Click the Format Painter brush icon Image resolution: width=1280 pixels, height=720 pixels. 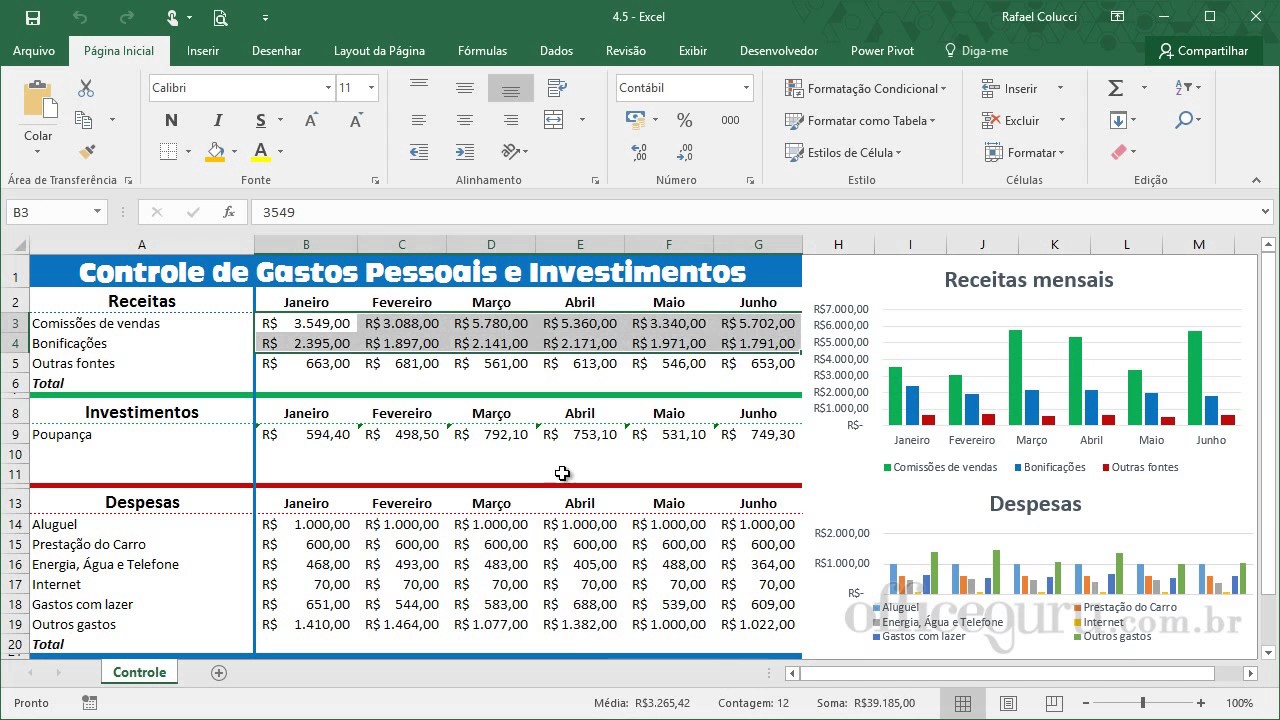point(87,152)
